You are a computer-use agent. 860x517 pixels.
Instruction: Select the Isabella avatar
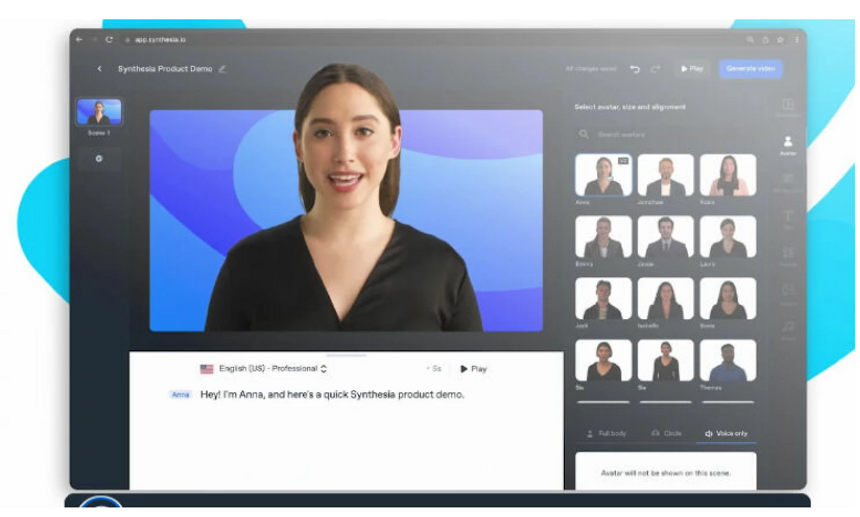pos(665,299)
